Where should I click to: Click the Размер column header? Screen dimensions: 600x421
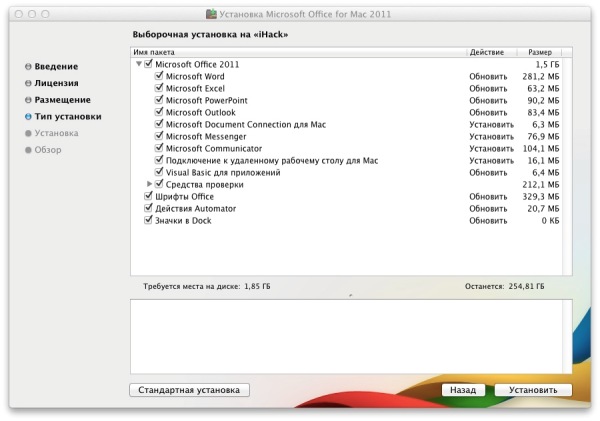[540, 52]
